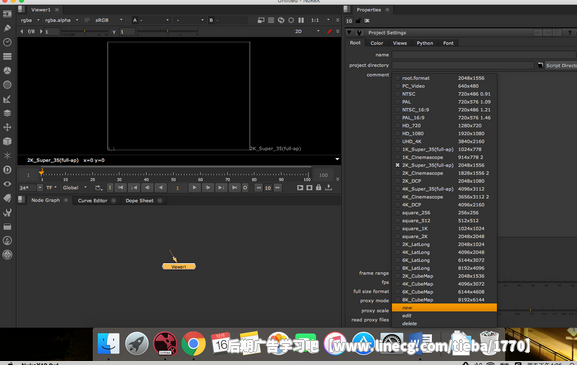The width and height of the screenshot is (577, 365).
Task: Open the Global frame range dropdown
Action: pyautogui.click(x=75, y=188)
